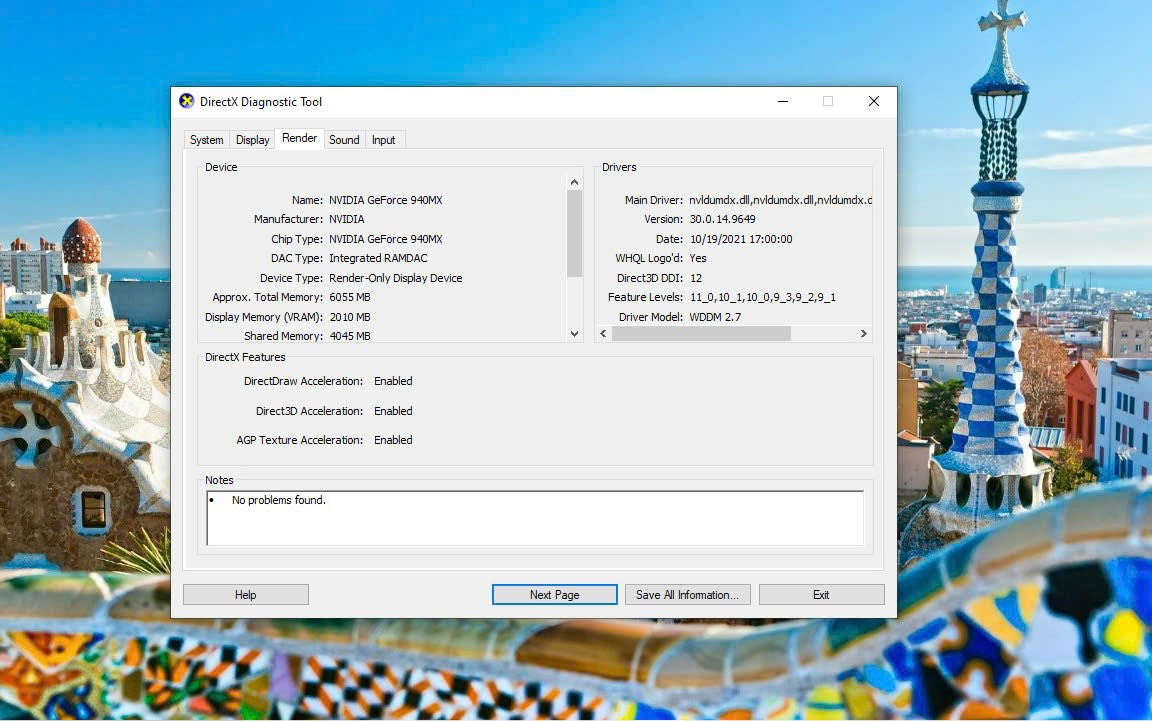The image size is (1152, 721).
Task: Click the Device panel vertical scrollbar thumb
Action: click(574, 233)
